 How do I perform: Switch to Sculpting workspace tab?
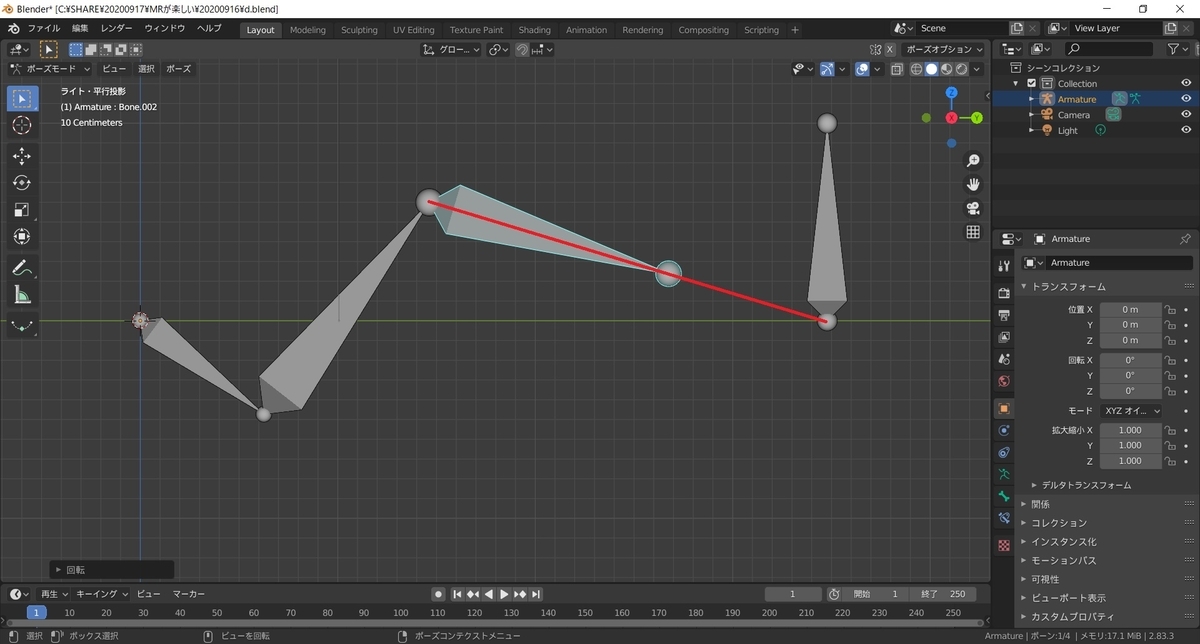[359, 30]
